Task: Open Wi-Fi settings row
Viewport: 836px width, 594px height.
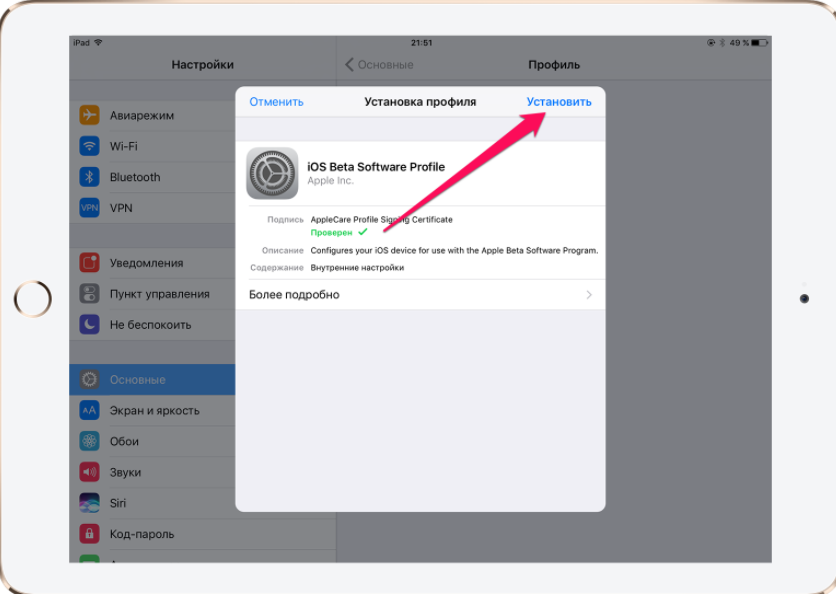Action: click(x=152, y=146)
